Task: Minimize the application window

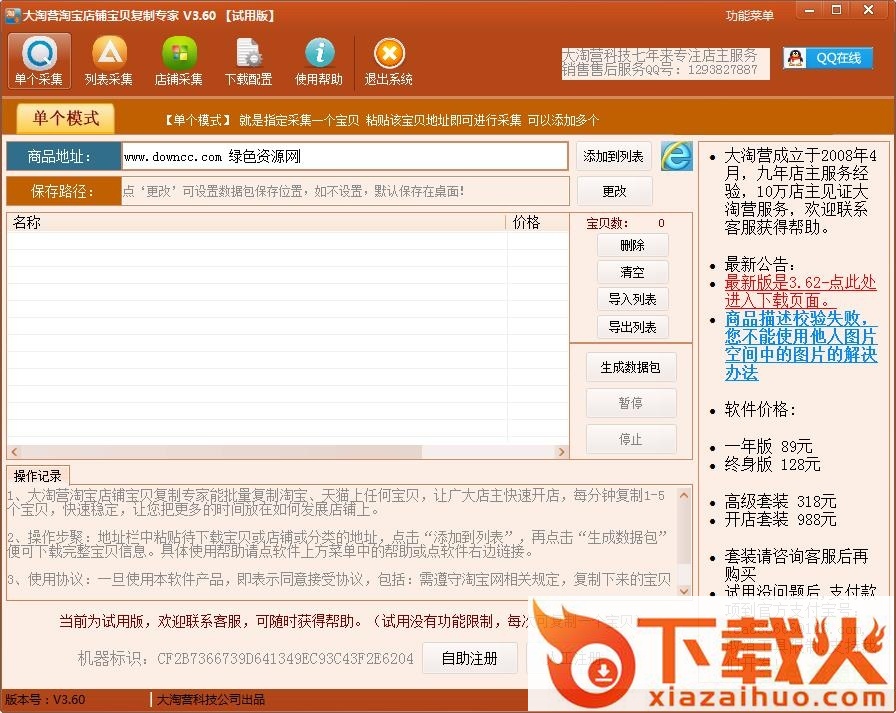Action: (x=809, y=10)
